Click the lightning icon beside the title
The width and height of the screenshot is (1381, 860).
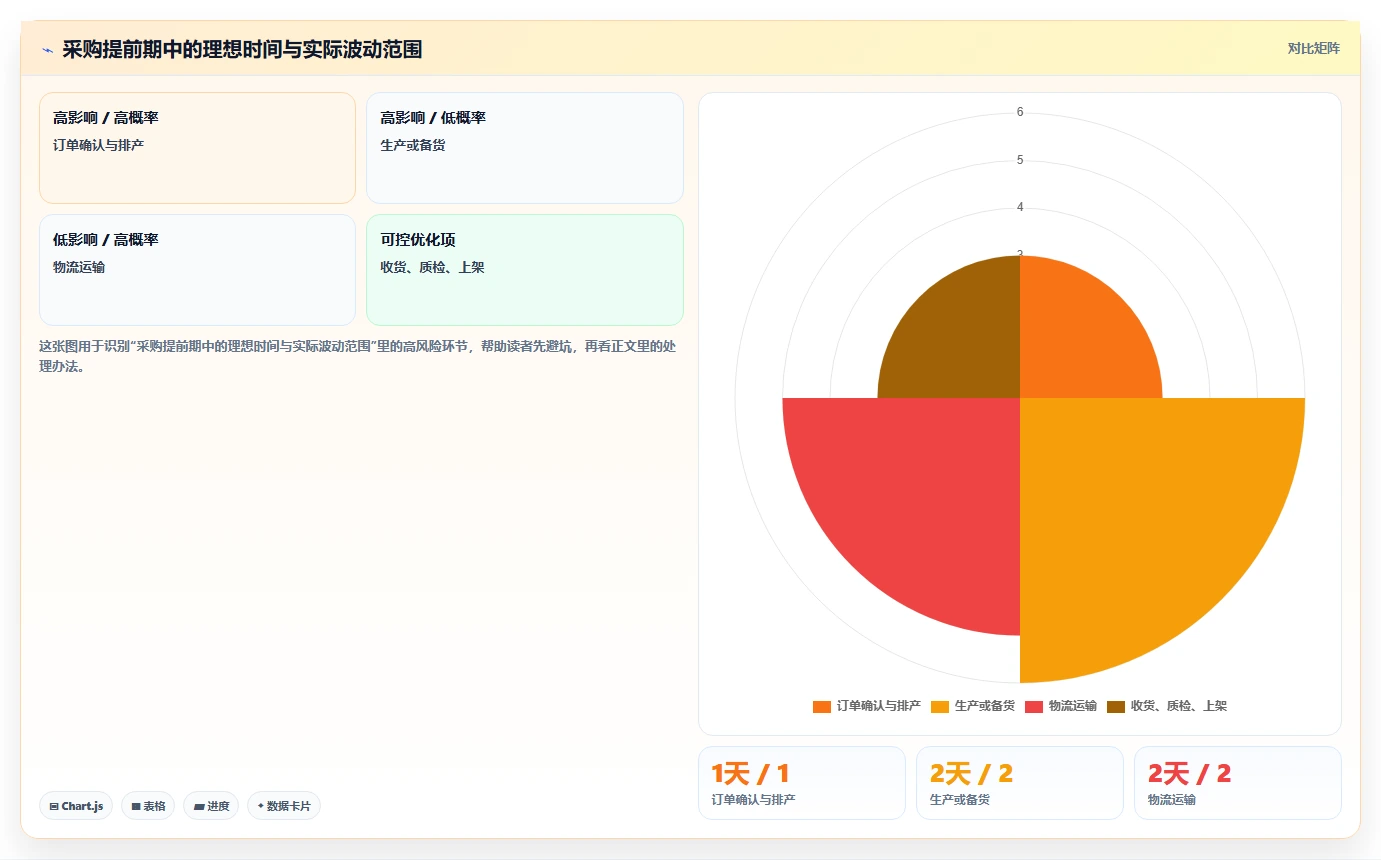click(x=47, y=49)
